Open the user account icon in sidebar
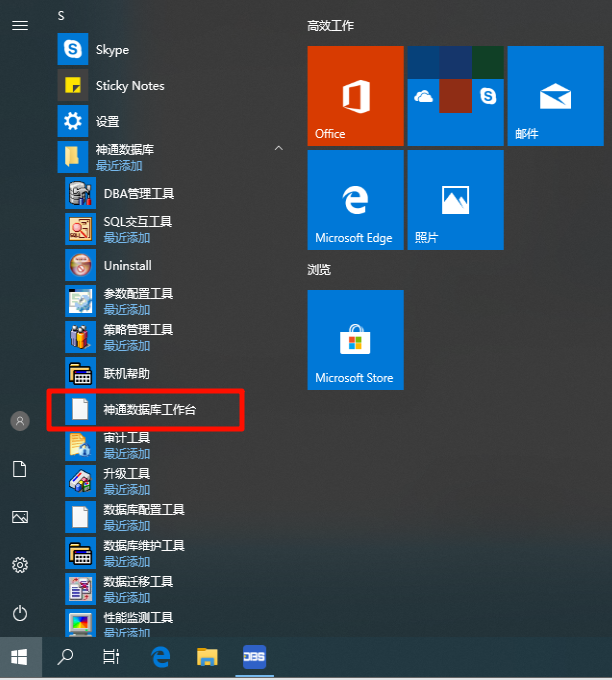 (x=20, y=421)
